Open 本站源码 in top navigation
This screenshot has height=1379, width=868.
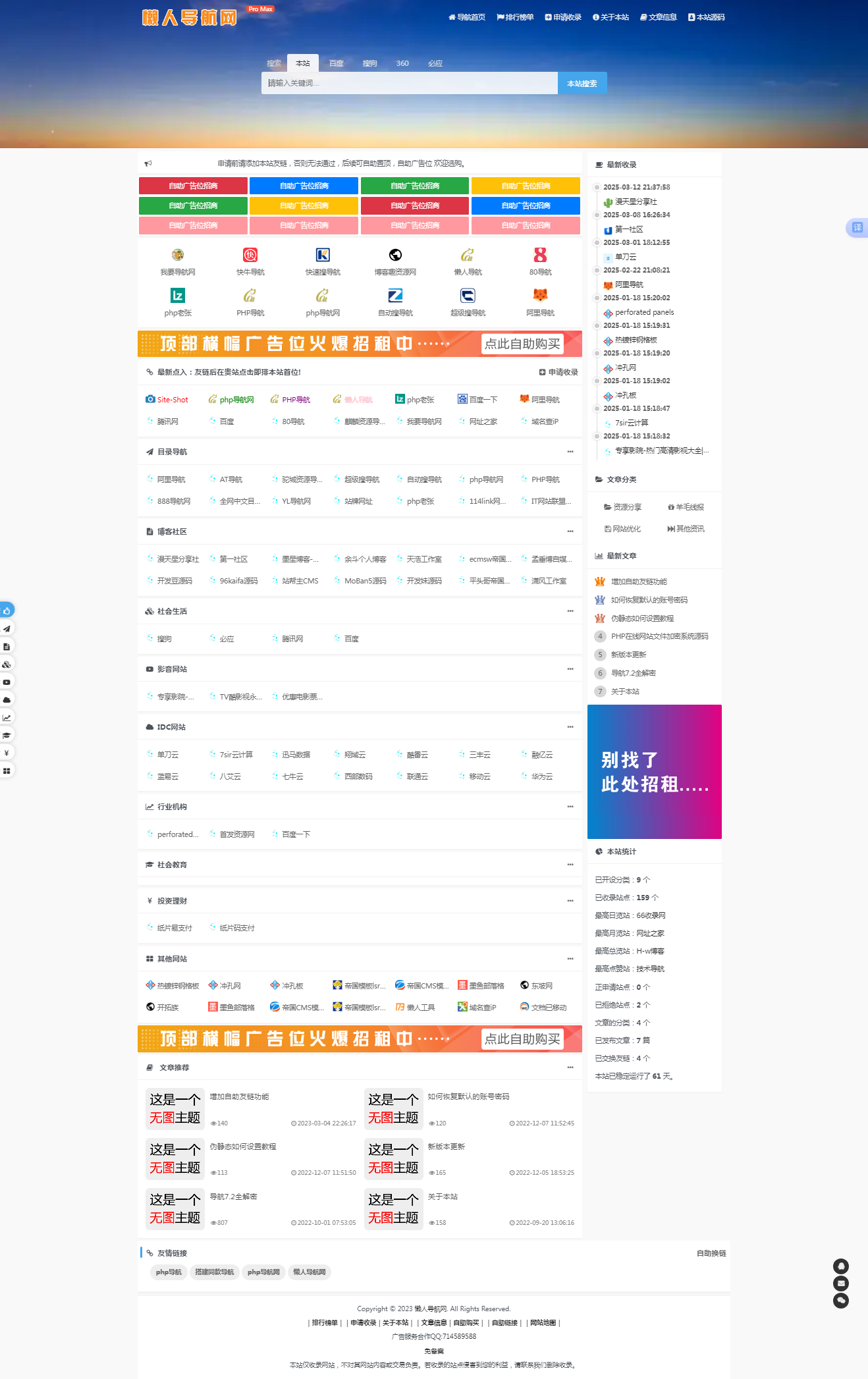coord(707,17)
